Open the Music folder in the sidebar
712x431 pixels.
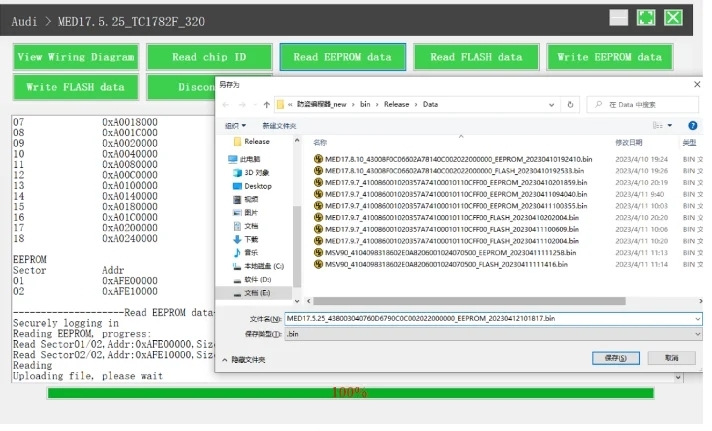(246, 253)
